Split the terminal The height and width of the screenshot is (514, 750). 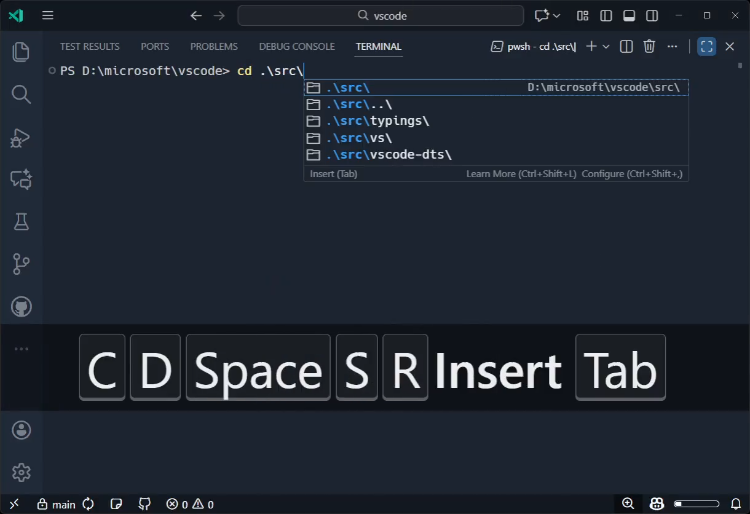[626, 46]
